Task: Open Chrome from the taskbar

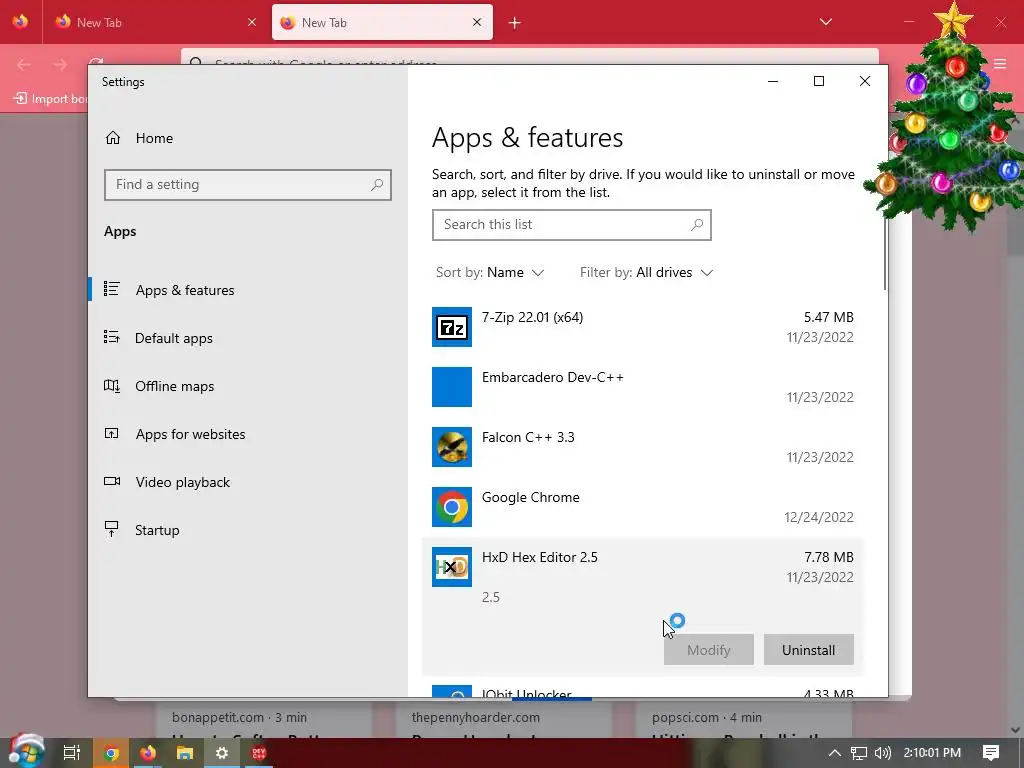Action: 111,753
